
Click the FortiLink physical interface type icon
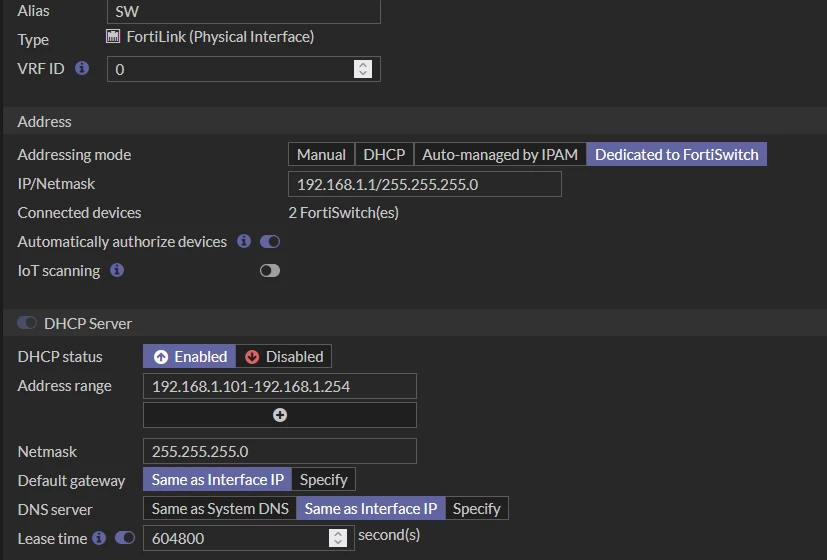pos(113,36)
